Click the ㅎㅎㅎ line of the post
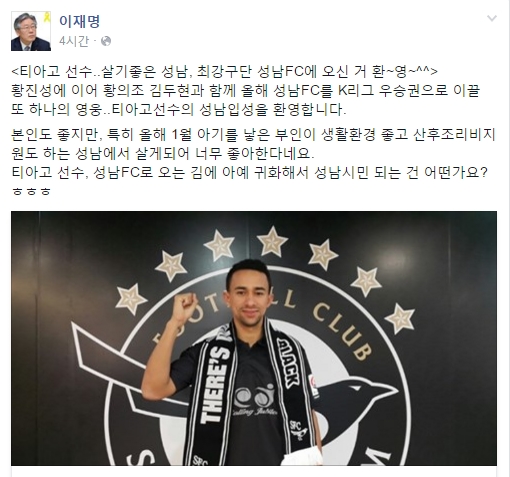Viewport: 510px width, 477px height. tap(31, 191)
